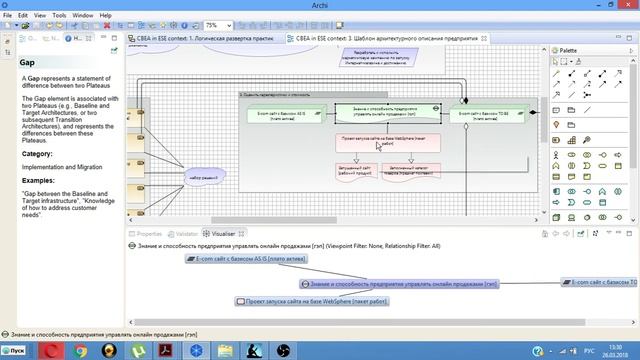The height and width of the screenshot is (360, 640).
Task: Click the Пуск start button
Action: 13,351
